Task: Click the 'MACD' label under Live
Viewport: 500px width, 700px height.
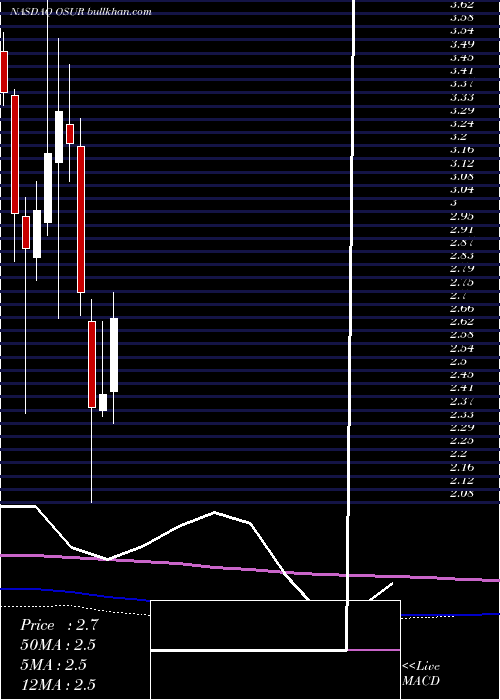Action: [421, 681]
